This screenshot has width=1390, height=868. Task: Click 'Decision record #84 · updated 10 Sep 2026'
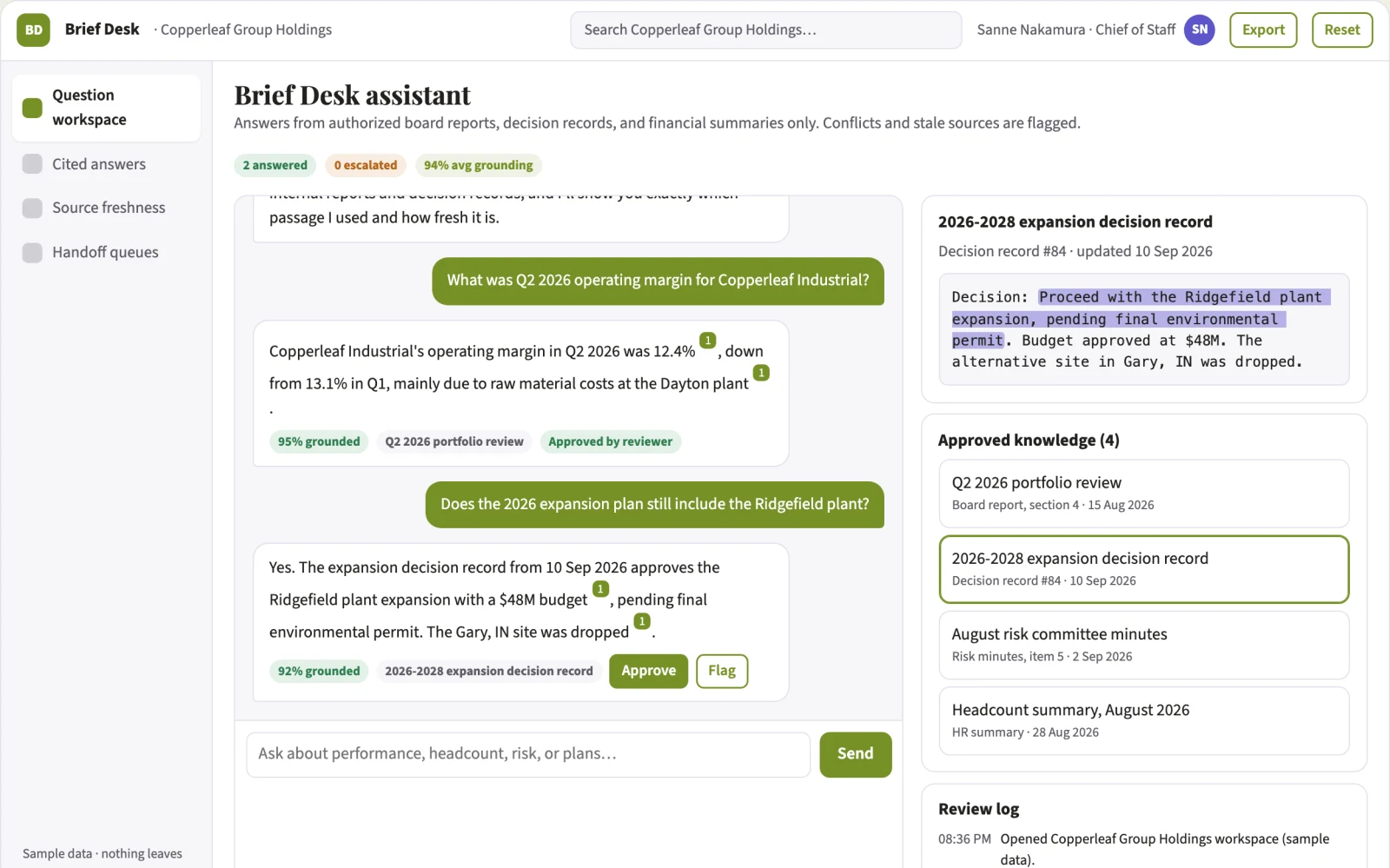tap(1076, 251)
